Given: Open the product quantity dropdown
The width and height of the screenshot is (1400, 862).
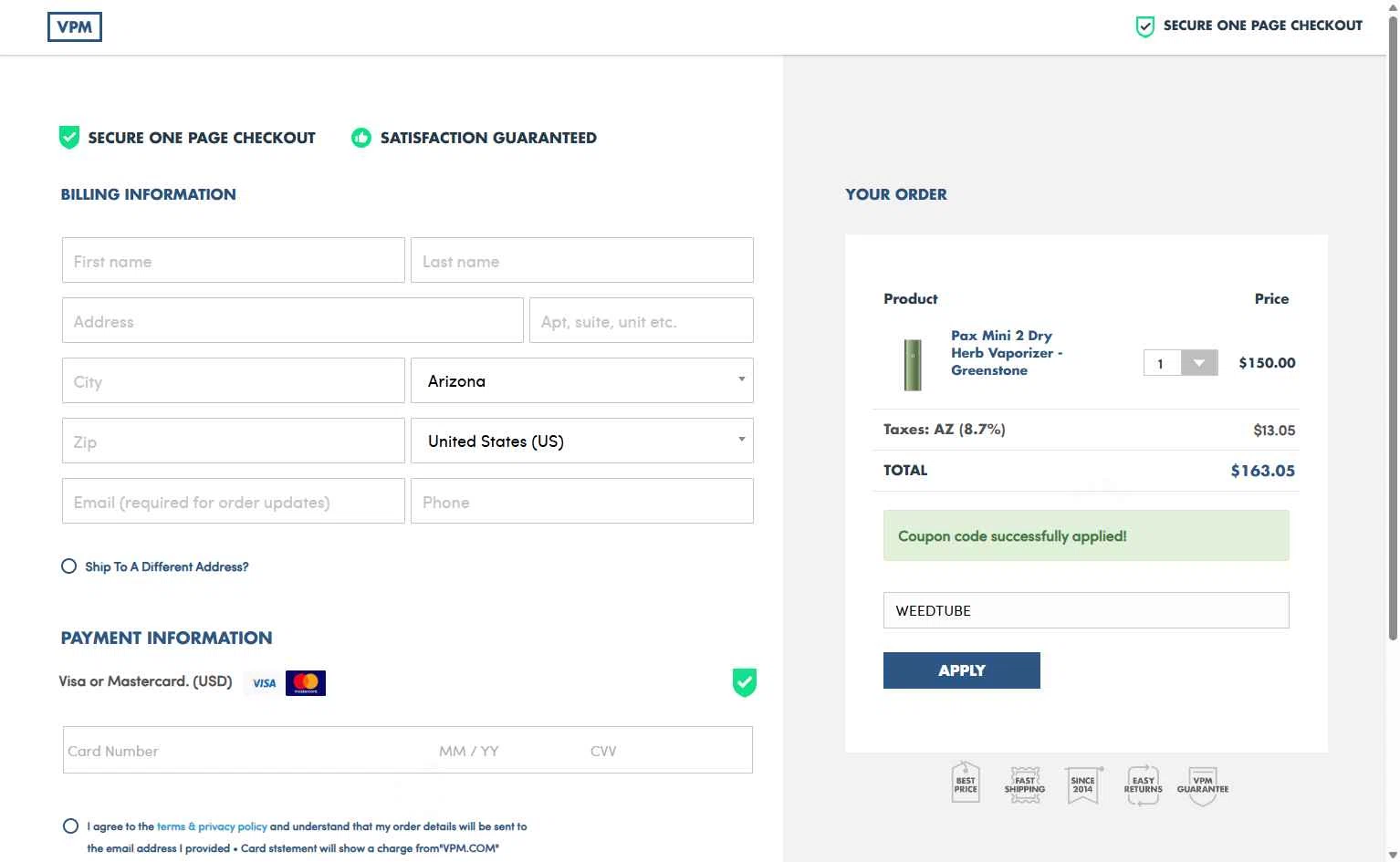Looking at the screenshot, I should 1181,363.
